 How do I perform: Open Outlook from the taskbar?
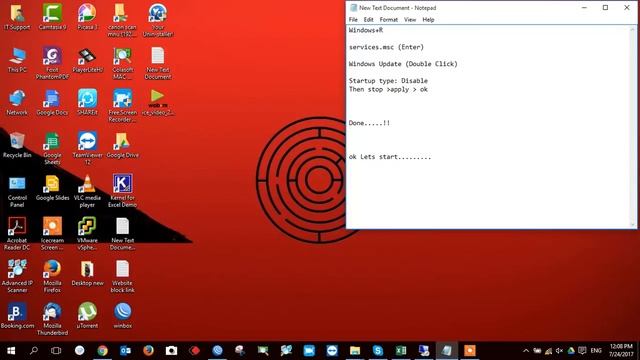click(125, 351)
